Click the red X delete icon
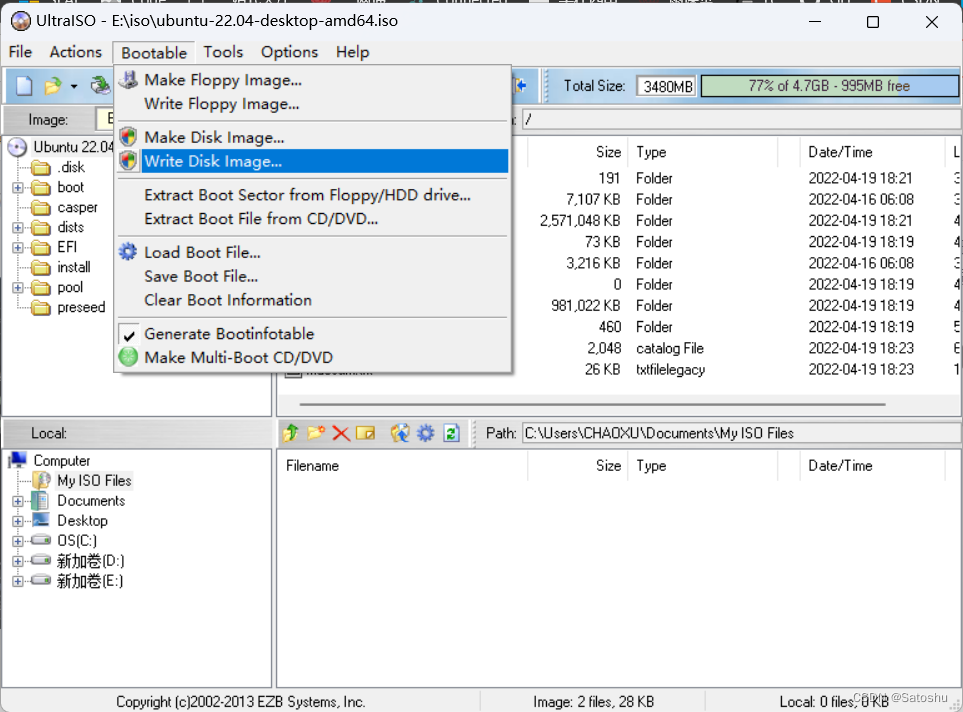The height and width of the screenshot is (712, 963). (x=341, y=433)
